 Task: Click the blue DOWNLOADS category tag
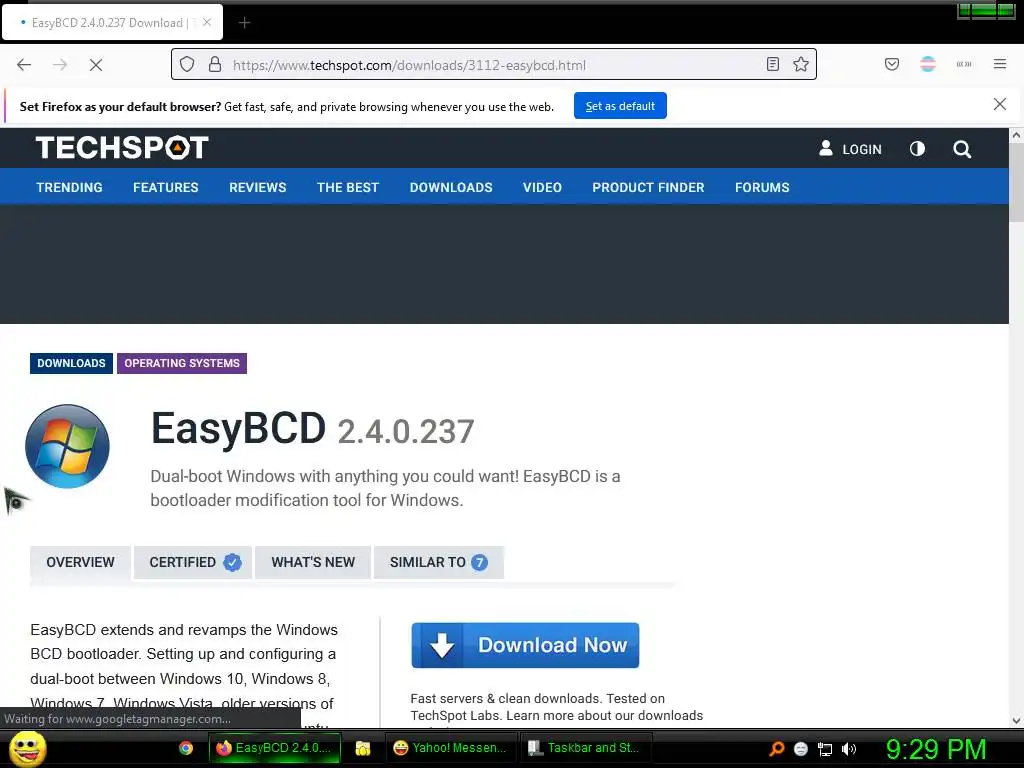[71, 363]
